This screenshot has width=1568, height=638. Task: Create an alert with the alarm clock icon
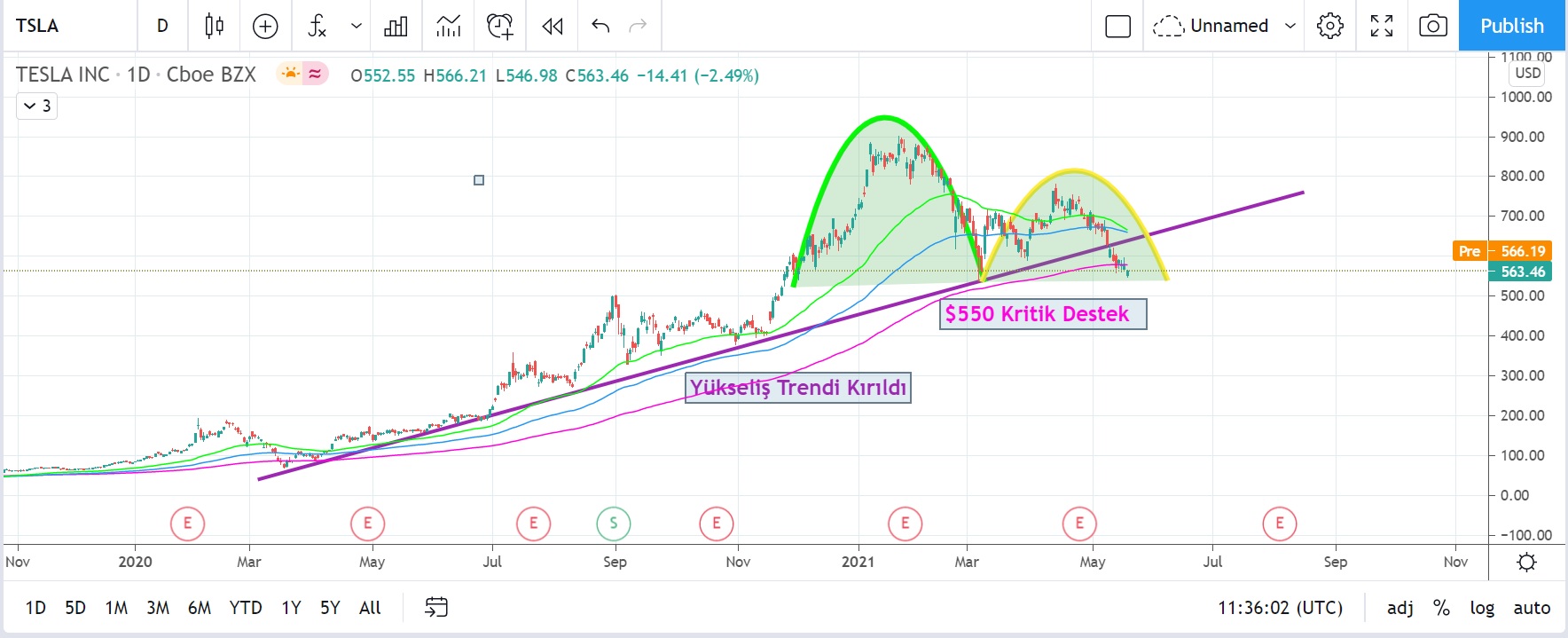point(500,26)
